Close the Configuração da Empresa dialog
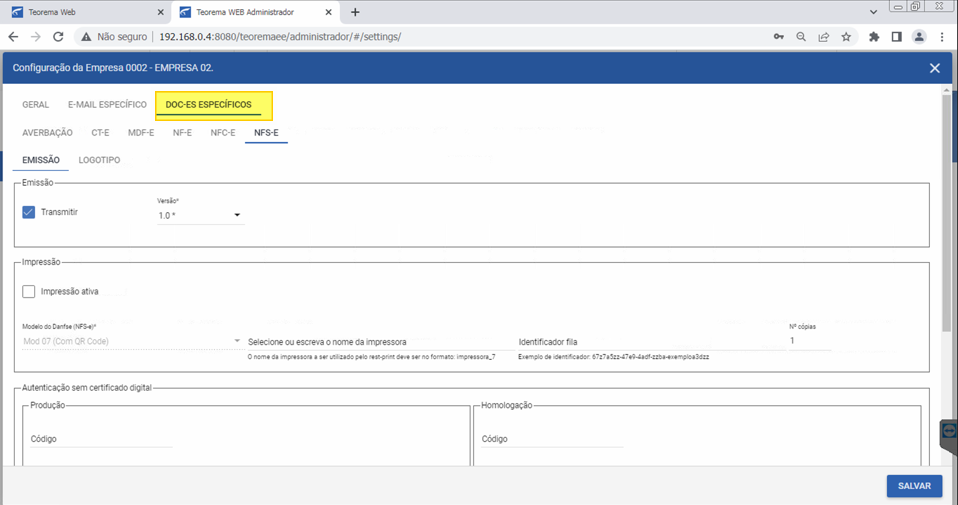This screenshot has width=958, height=505. coord(935,68)
